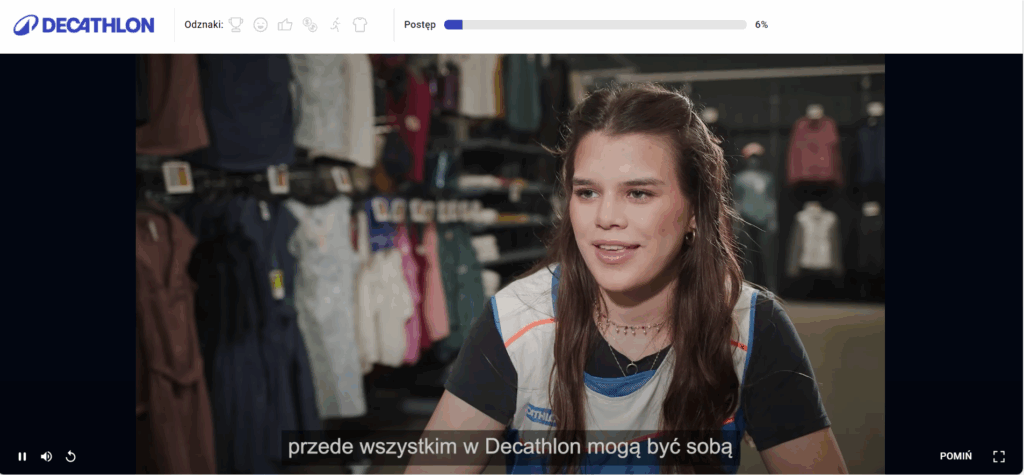This screenshot has height=475, width=1024.
Task: Replay the video from the start
Action: 71,456
